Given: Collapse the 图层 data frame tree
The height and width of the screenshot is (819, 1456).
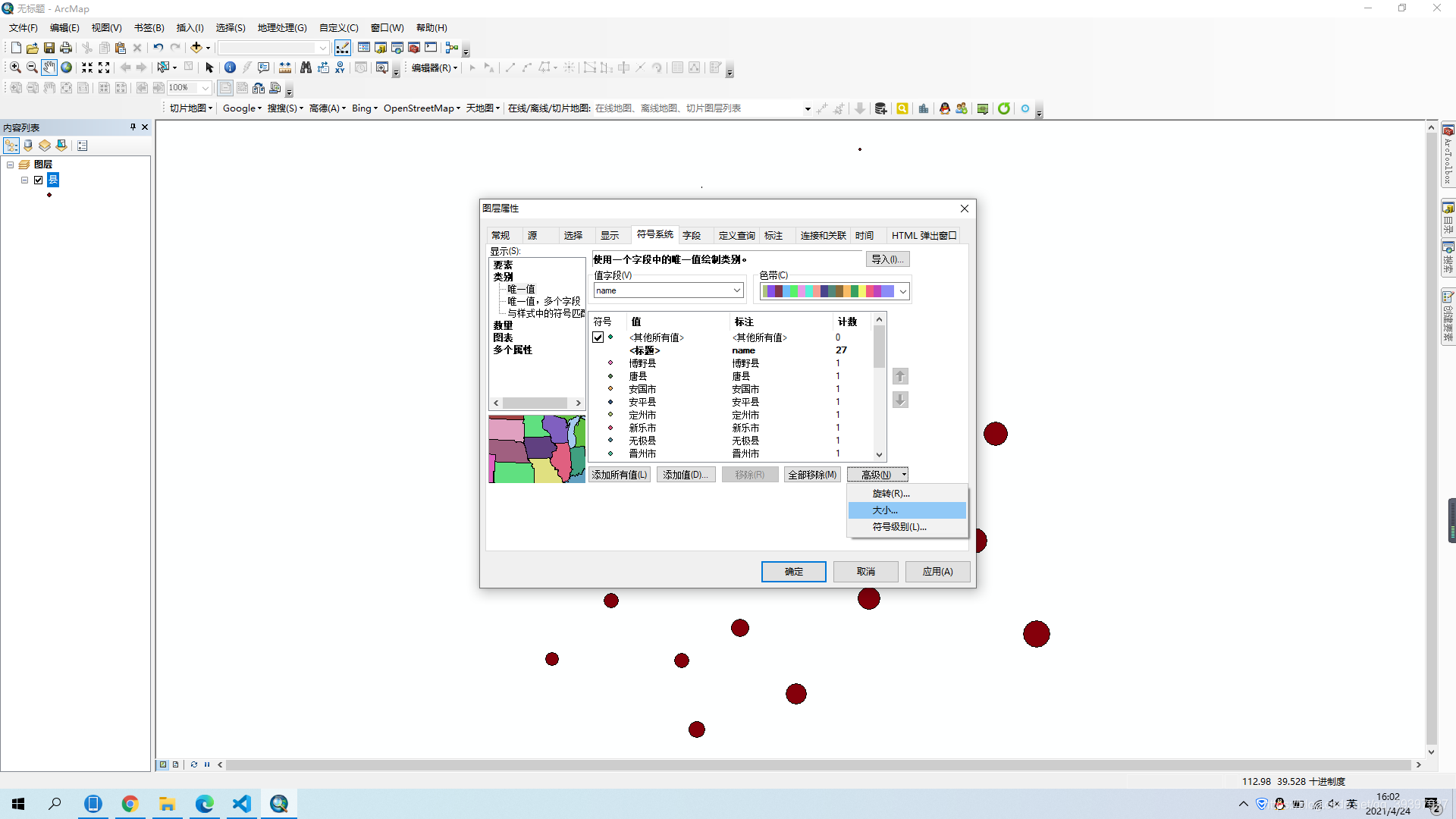Looking at the screenshot, I should (x=11, y=165).
